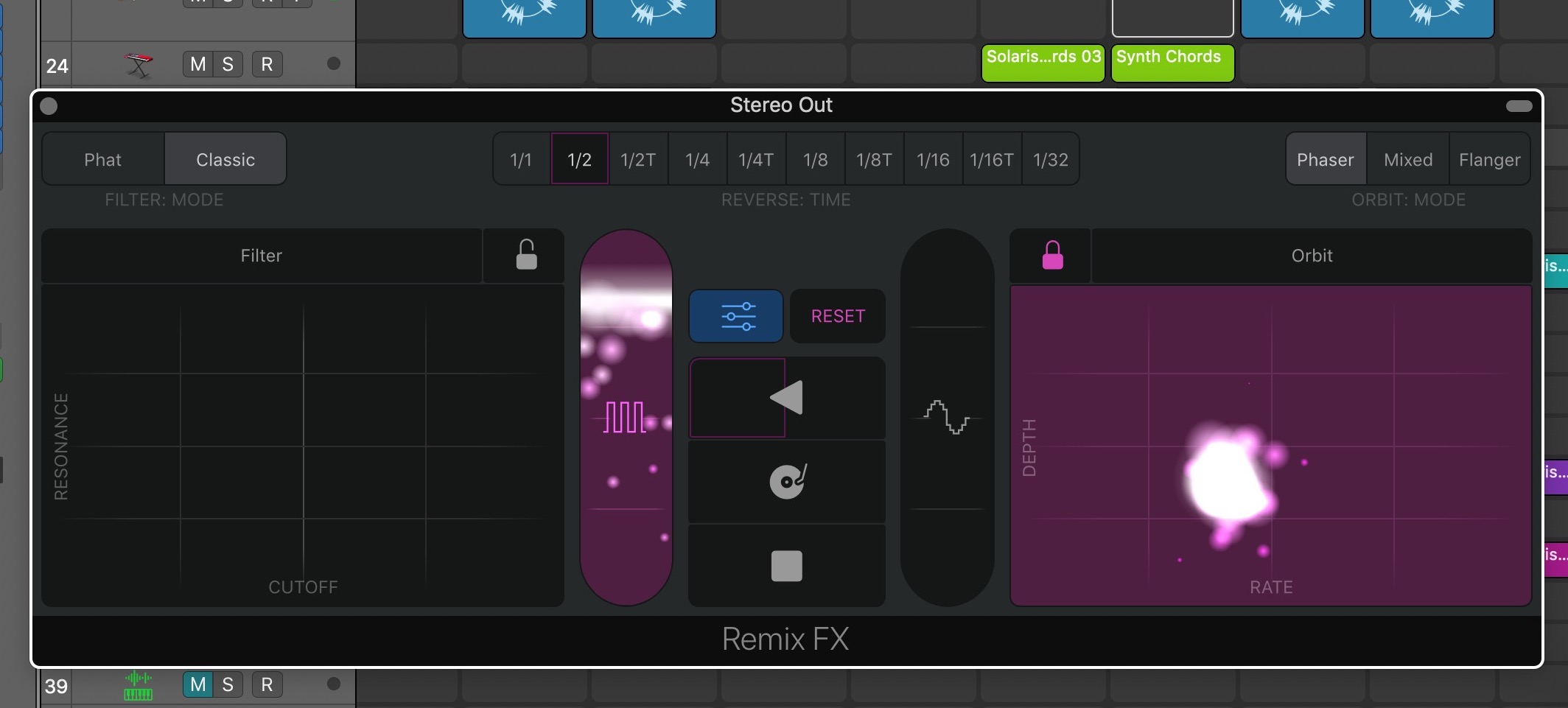
Task: Click the green waveform icon on track 39
Action: click(x=139, y=686)
